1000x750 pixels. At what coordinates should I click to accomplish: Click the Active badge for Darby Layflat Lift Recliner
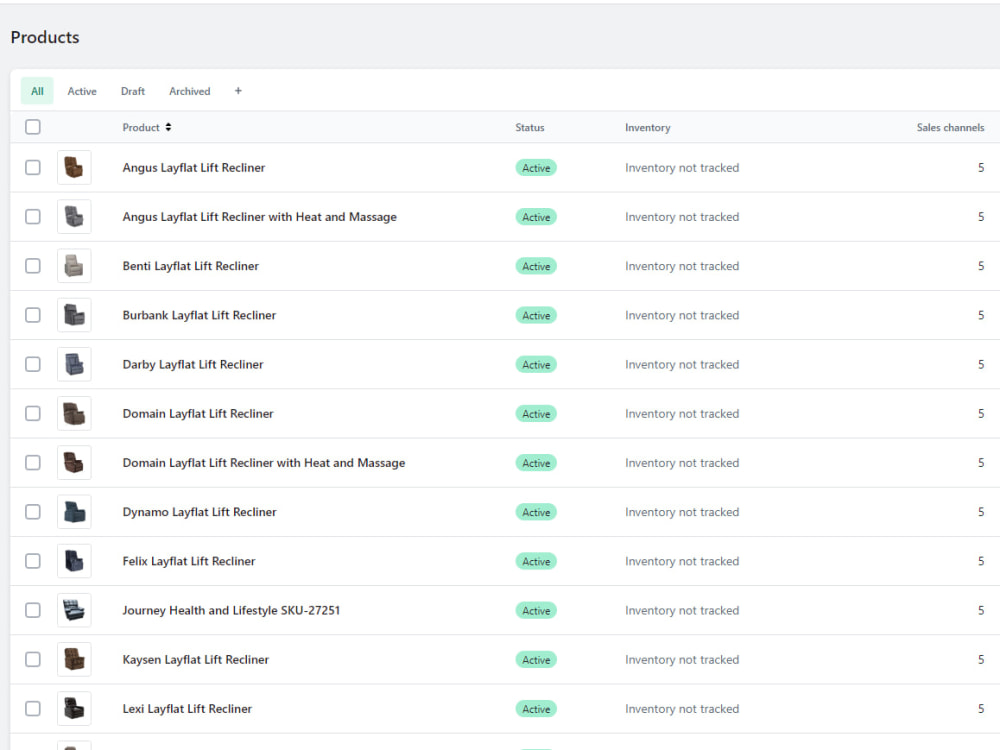(x=536, y=364)
